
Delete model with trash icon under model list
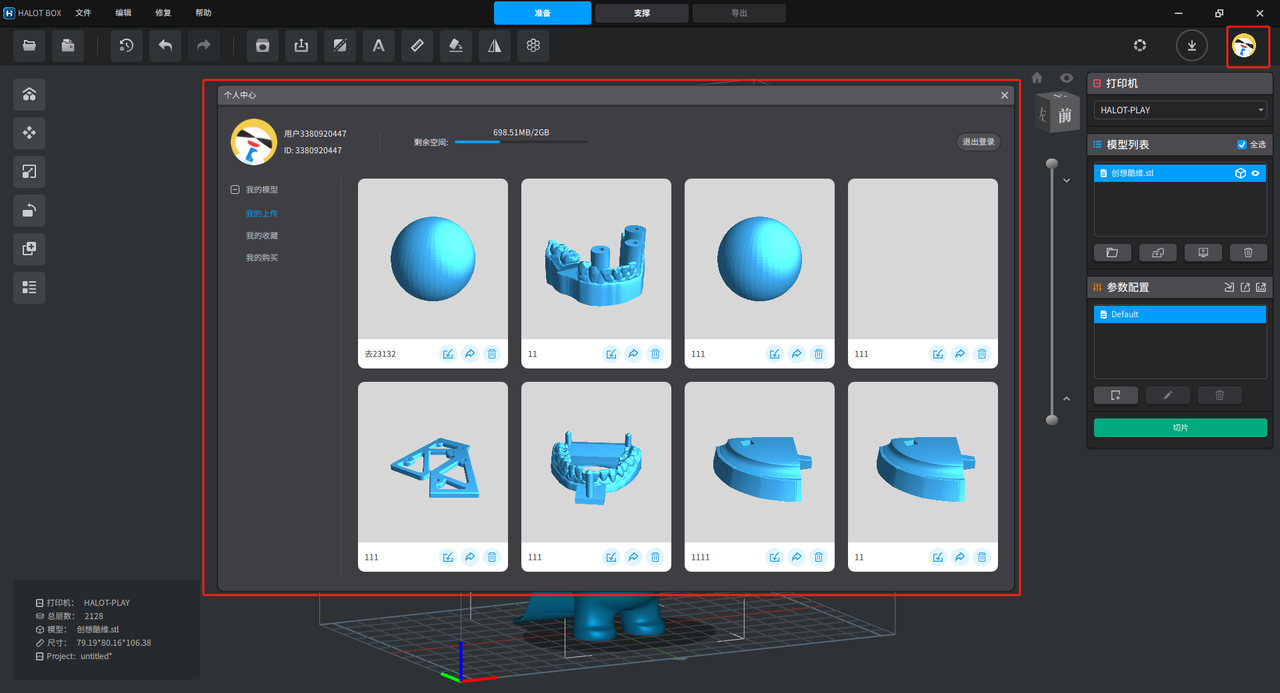[1248, 253]
